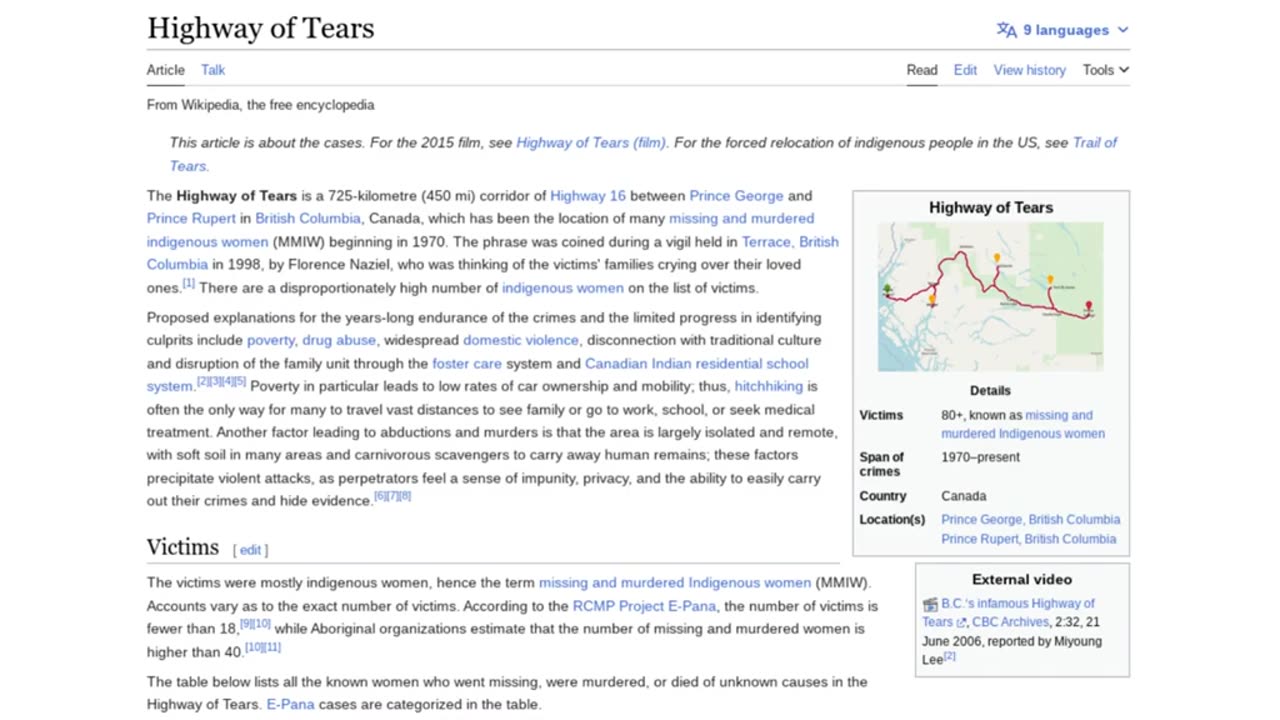Open the indigenous women link

[x=562, y=288]
